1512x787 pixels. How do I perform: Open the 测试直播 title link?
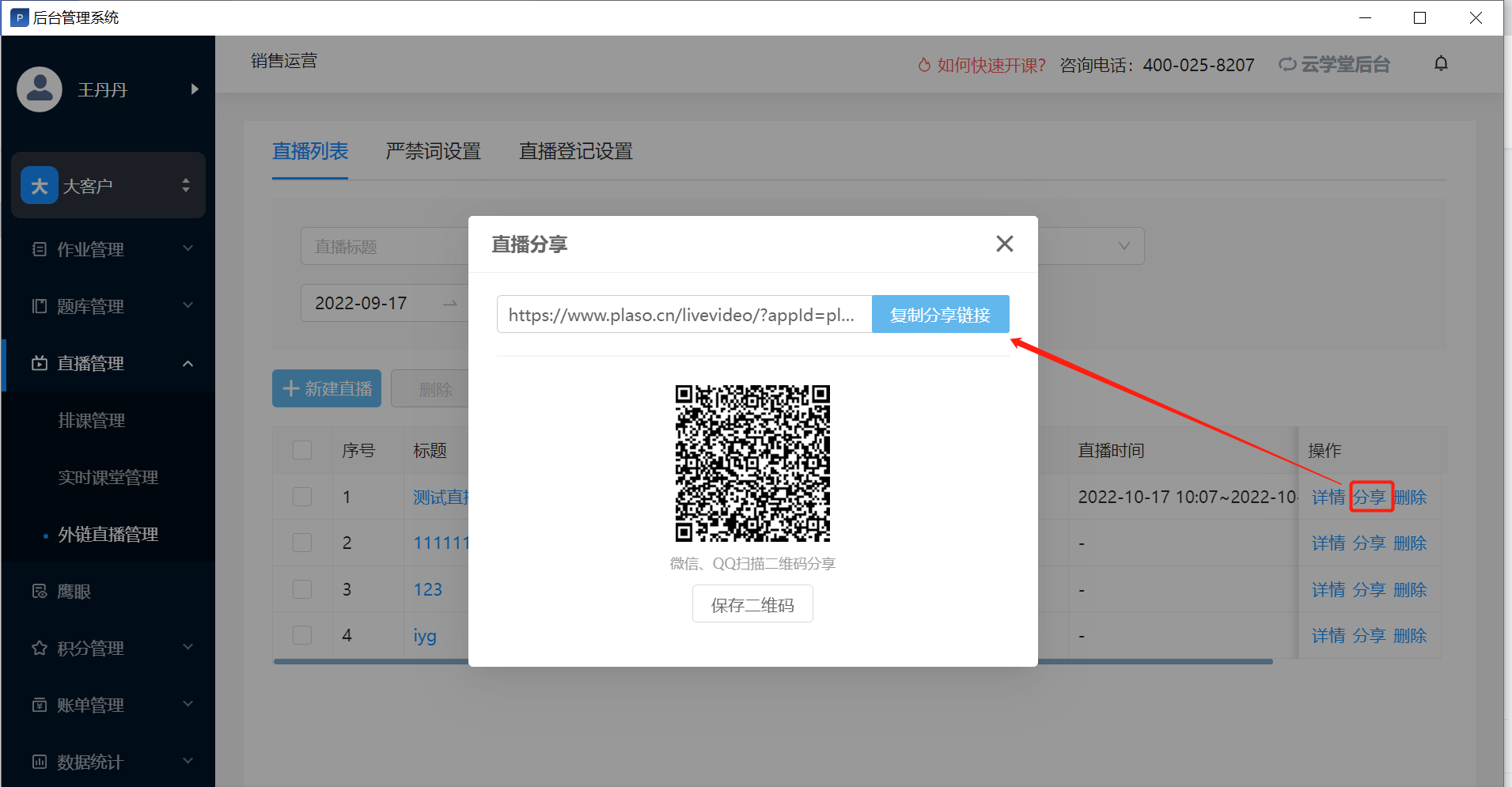[441, 497]
